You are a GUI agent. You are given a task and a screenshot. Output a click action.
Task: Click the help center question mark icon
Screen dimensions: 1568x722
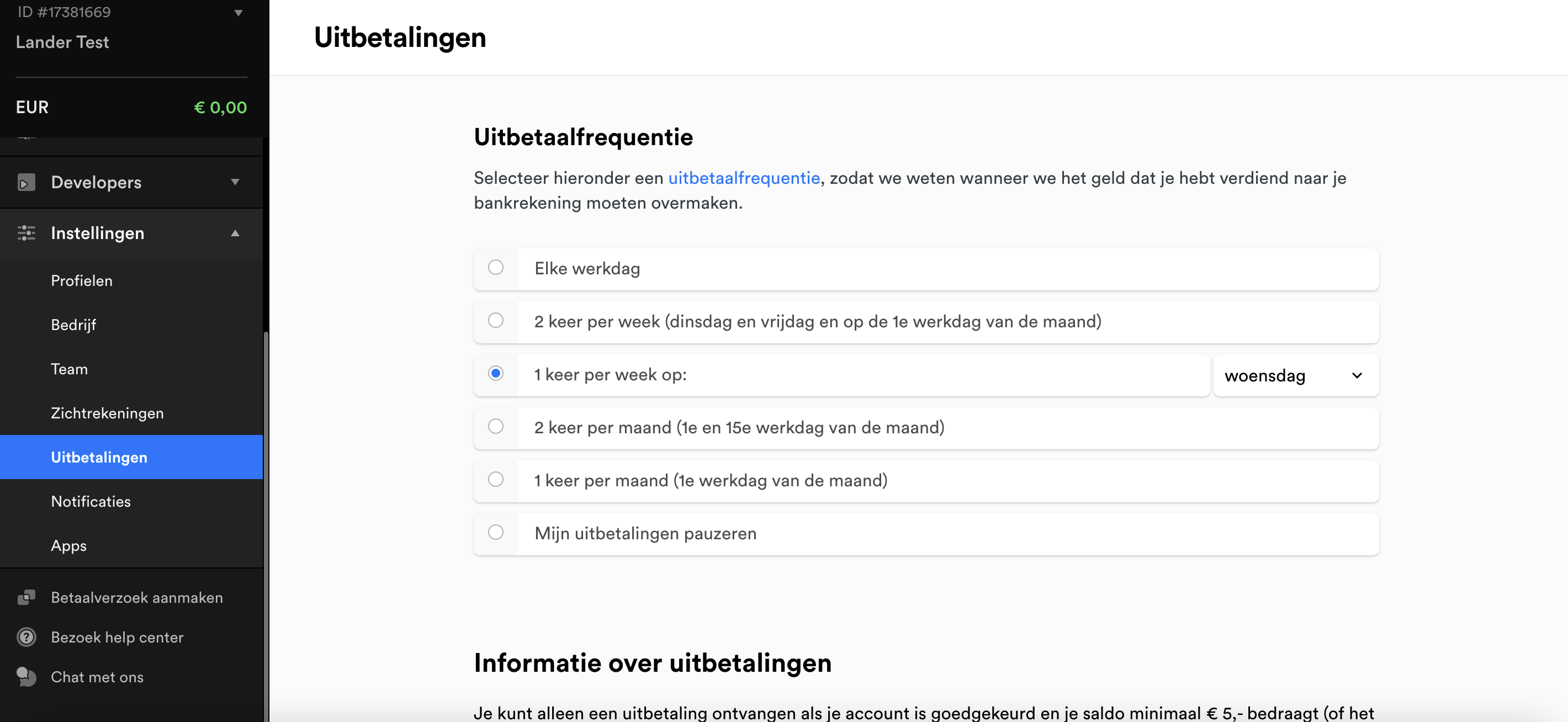pyautogui.click(x=26, y=637)
